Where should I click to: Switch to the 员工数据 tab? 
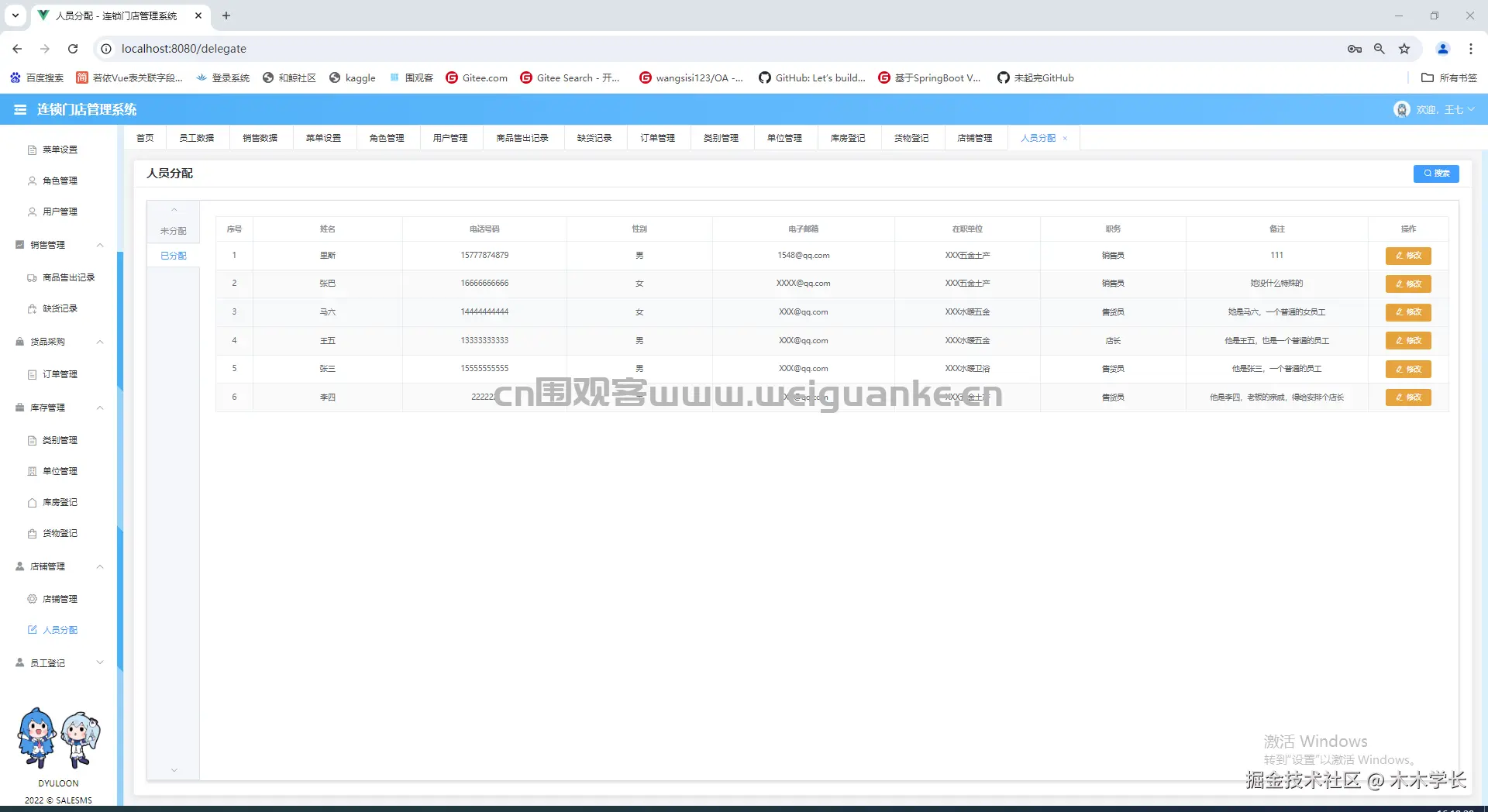point(196,138)
